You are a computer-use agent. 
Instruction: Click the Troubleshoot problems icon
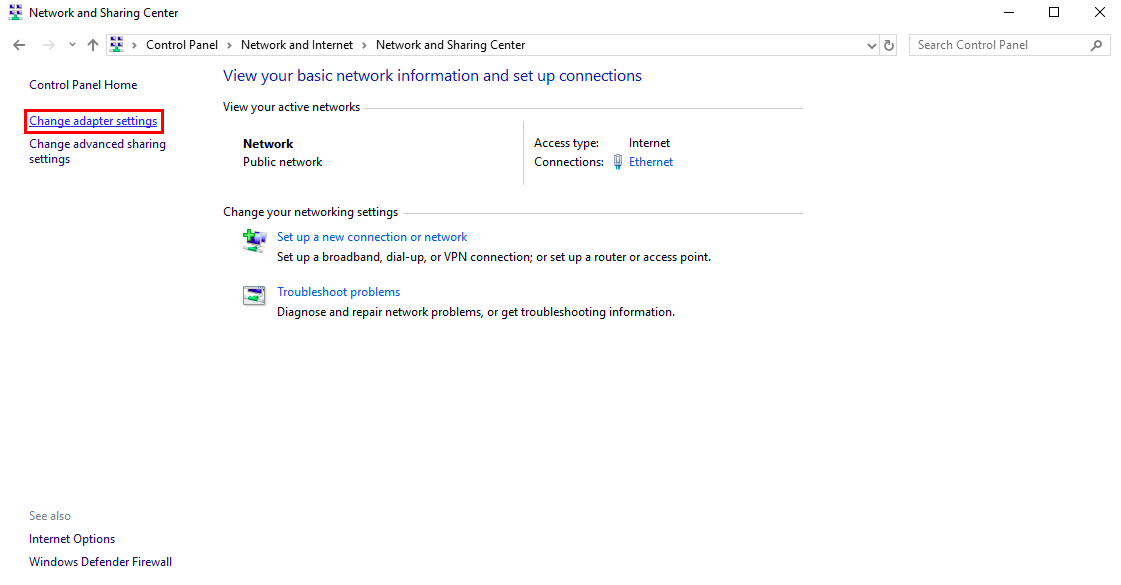click(255, 295)
